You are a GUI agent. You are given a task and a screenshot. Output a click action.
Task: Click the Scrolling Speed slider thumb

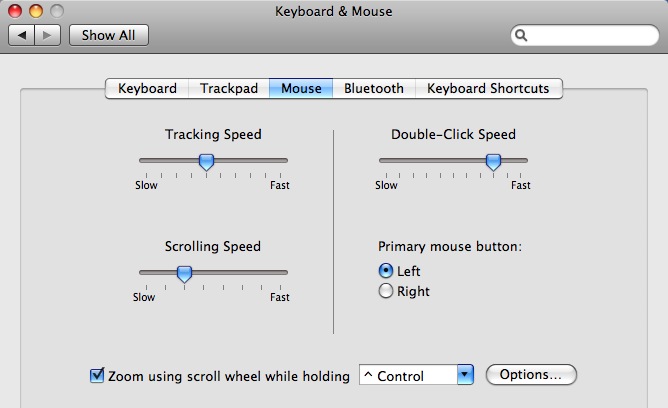(184, 274)
